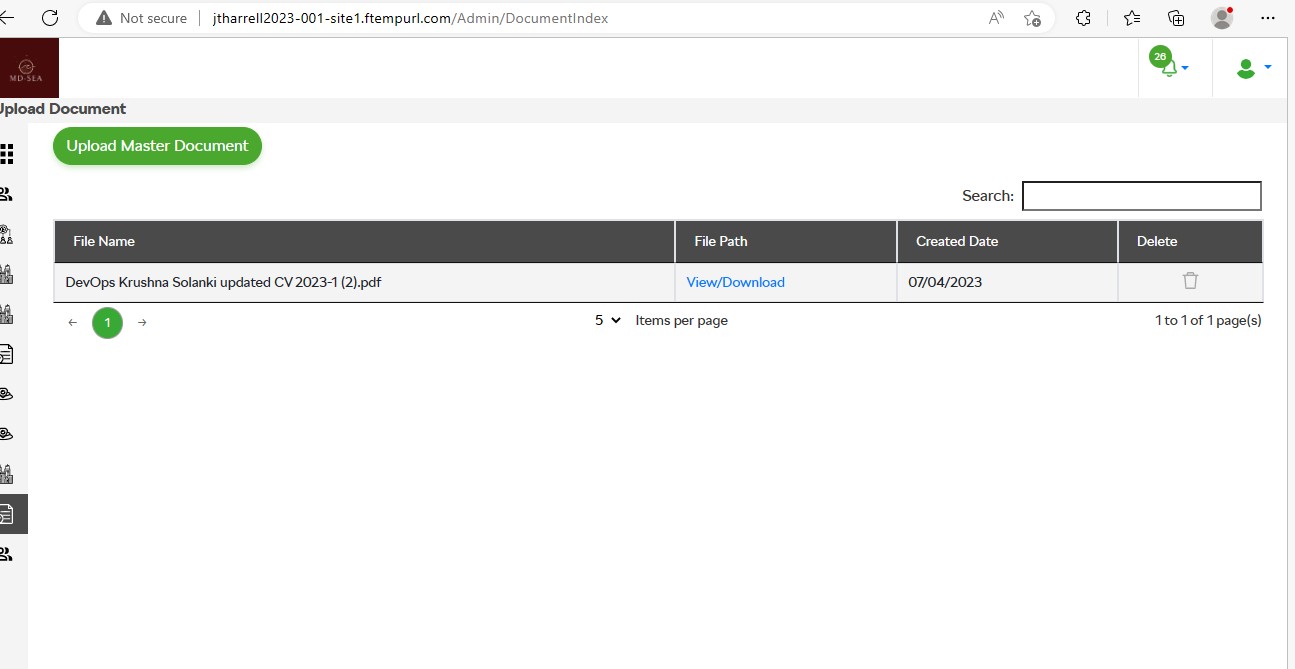
Task: Select page 1 in pagination
Action: (107, 323)
